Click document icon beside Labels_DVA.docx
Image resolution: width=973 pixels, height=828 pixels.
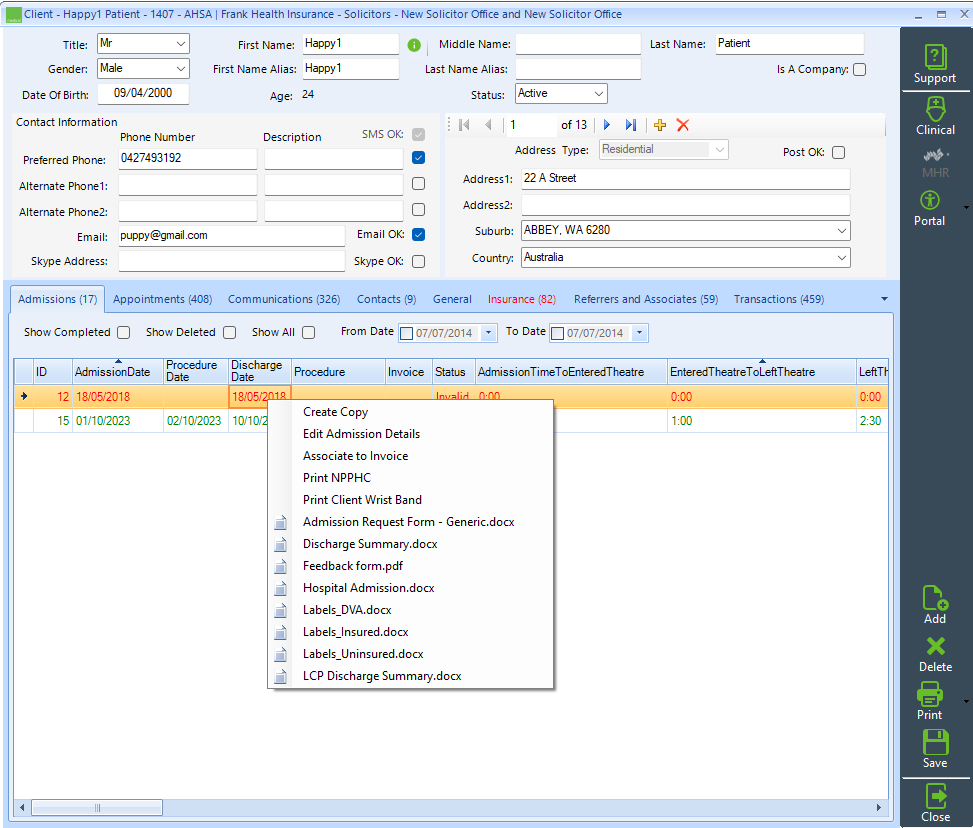280,610
